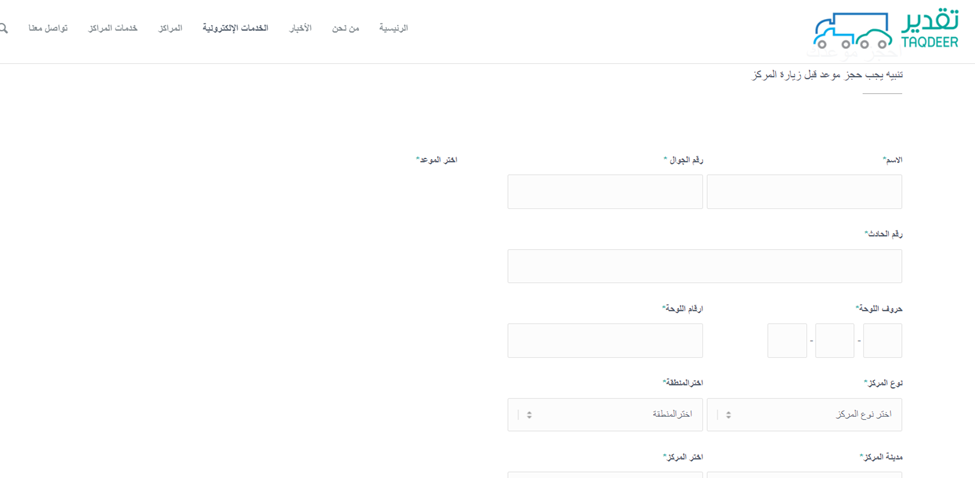Focus the الاسم name input field
The height and width of the screenshot is (478, 975).
tap(804, 191)
